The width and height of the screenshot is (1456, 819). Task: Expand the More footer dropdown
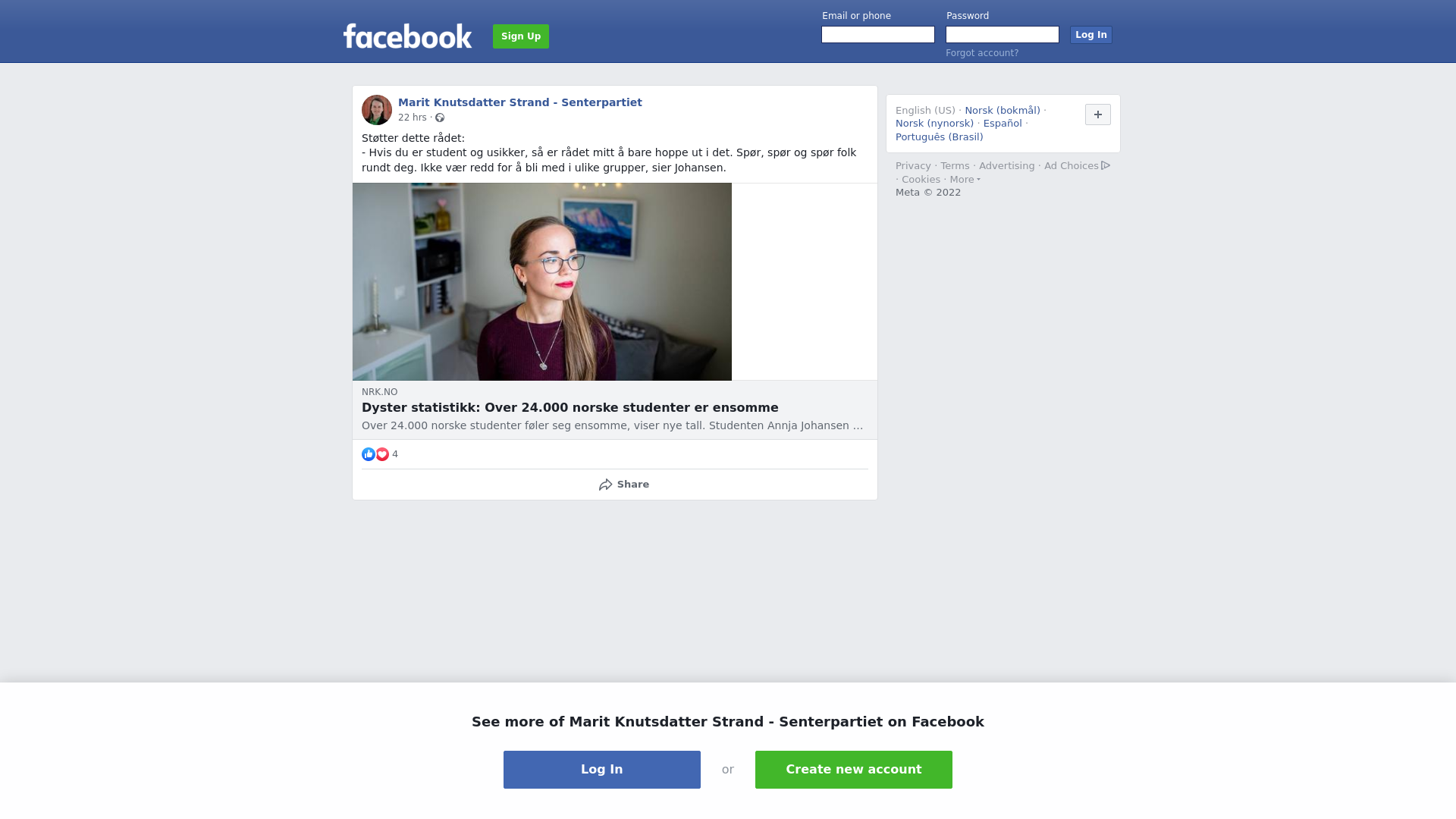tap(965, 180)
